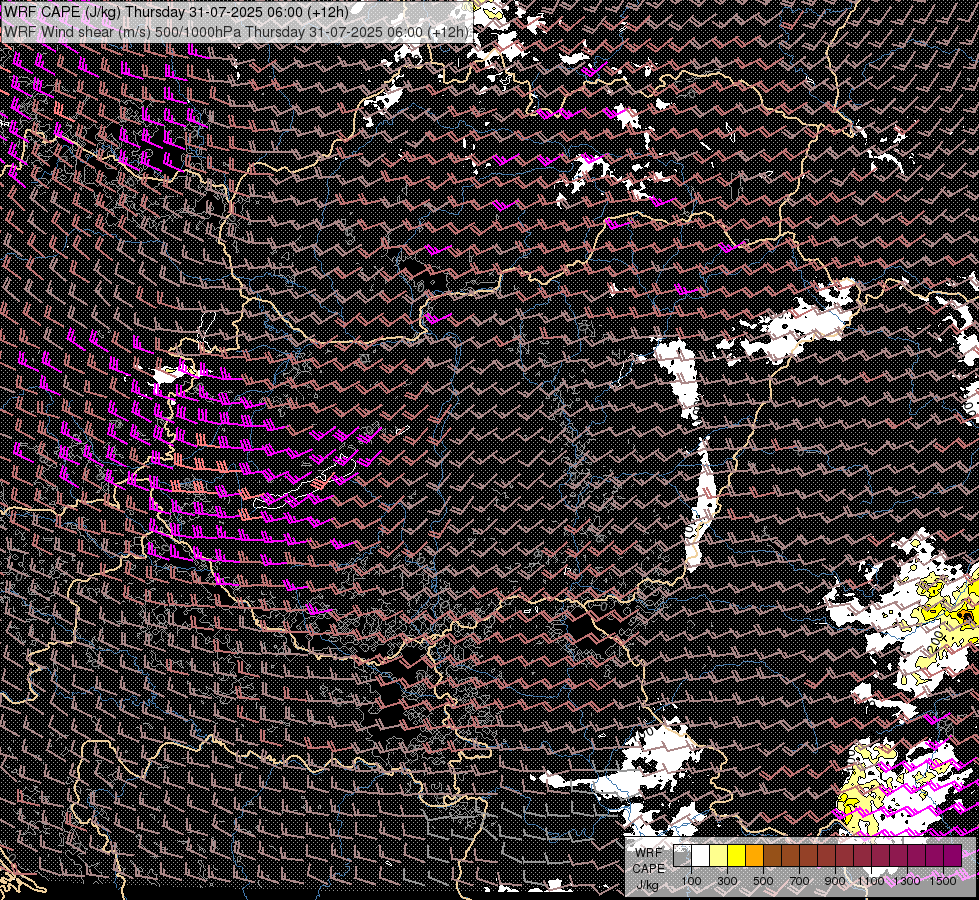Click the 1100 legend value
Viewport: 979px width, 900px height.
(871, 881)
